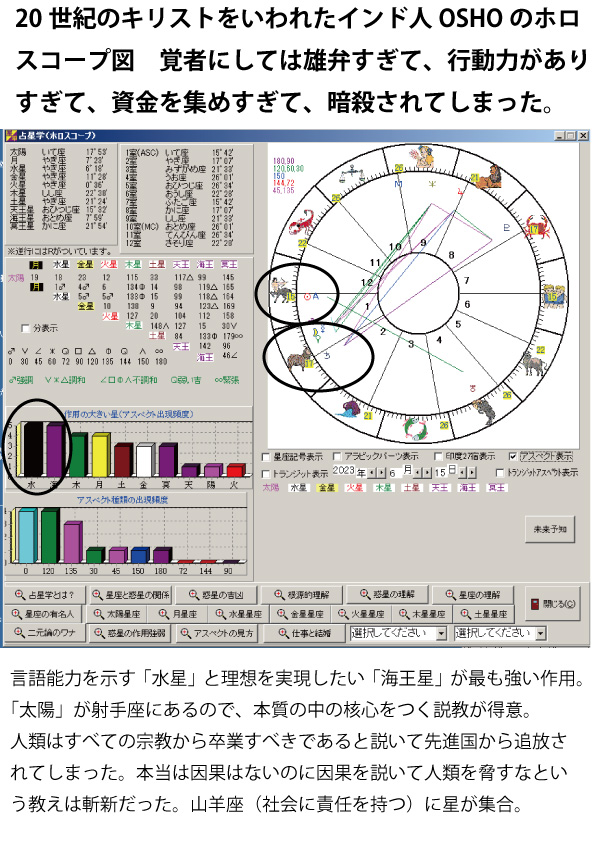Click the year field showing 2023
Image resolution: width=595 pixels, height=842 pixels.
point(344,471)
